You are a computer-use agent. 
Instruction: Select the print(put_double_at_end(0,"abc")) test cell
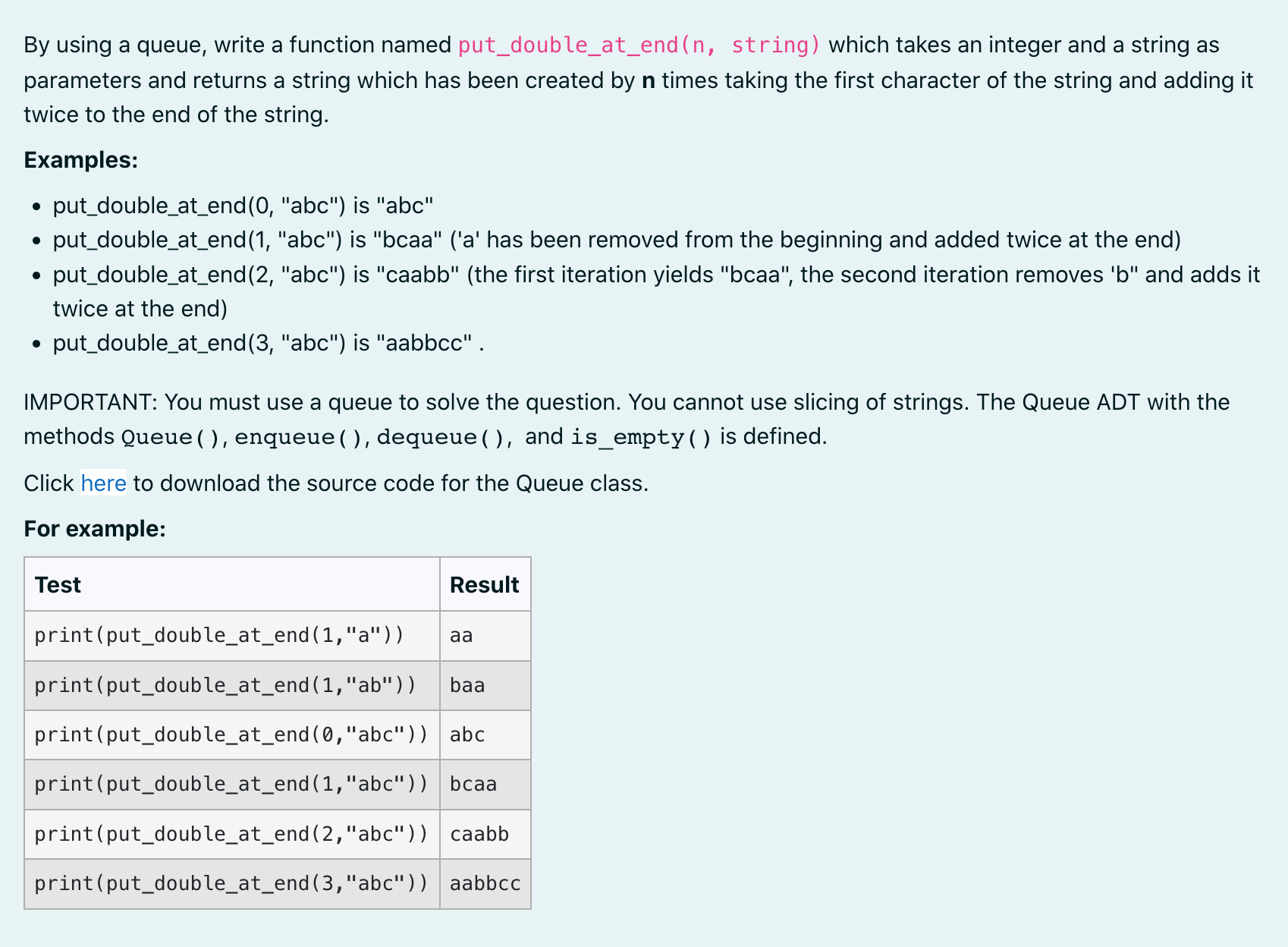[231, 735]
